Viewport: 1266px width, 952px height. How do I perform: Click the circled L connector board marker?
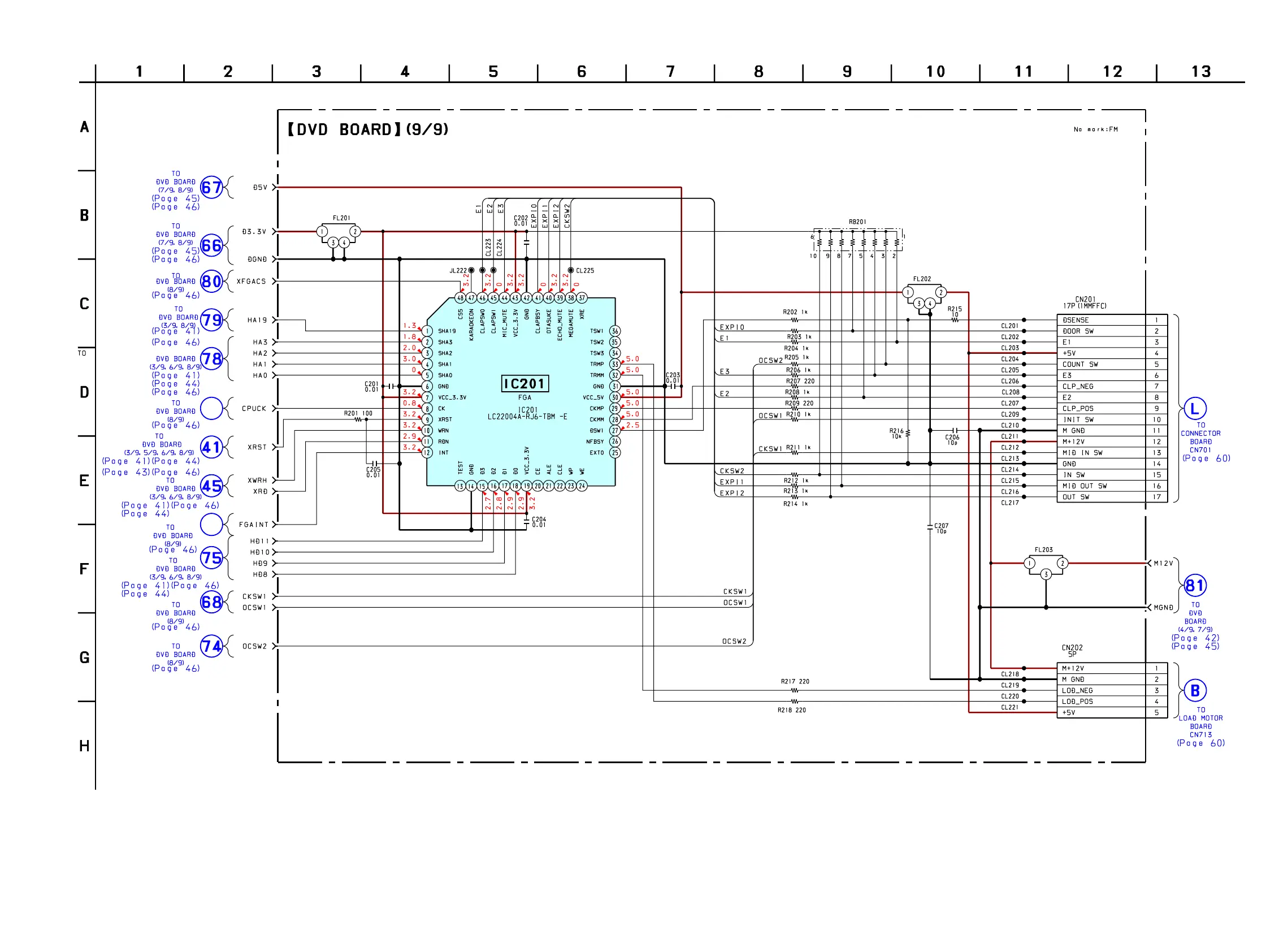click(x=1195, y=409)
